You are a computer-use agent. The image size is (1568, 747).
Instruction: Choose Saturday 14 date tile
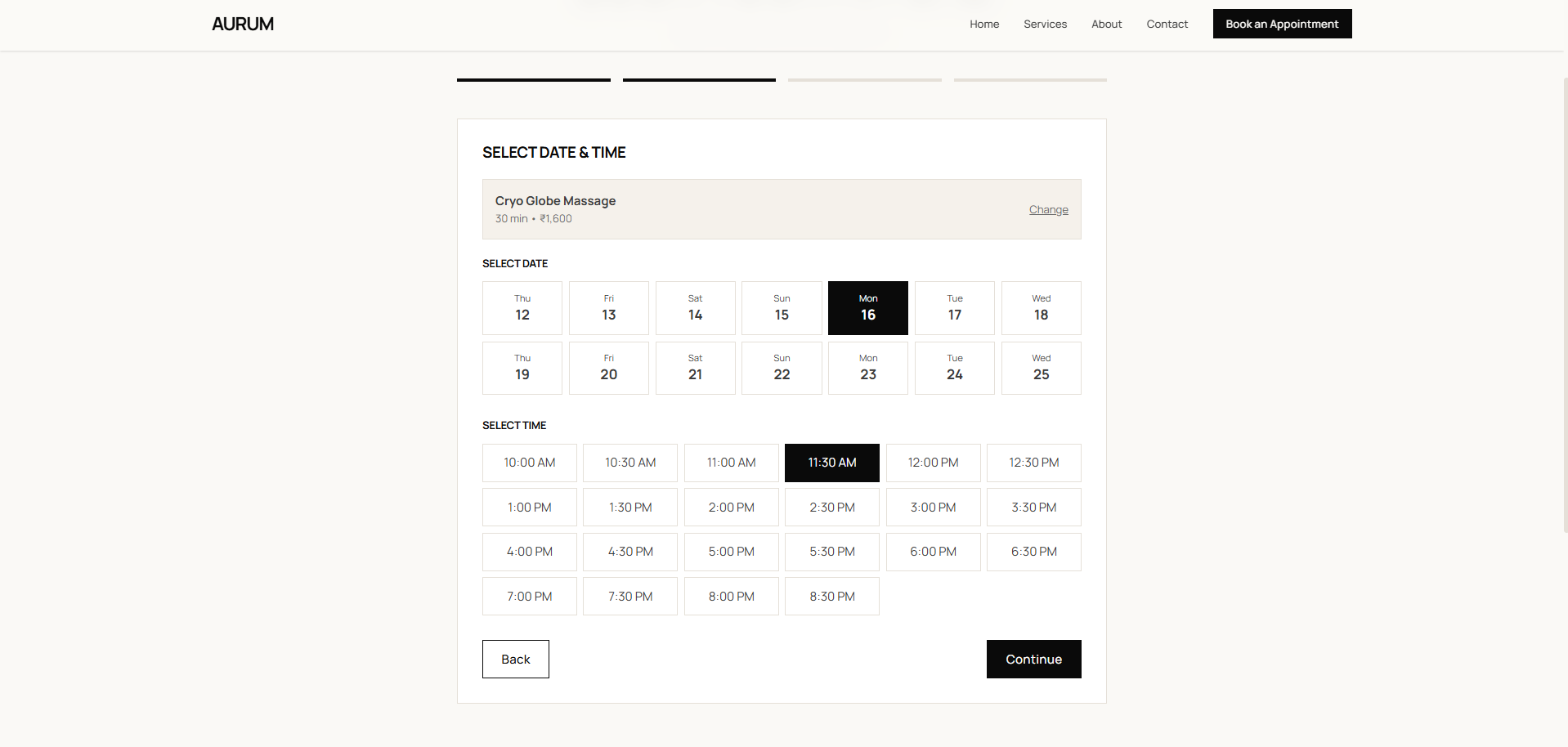click(695, 308)
